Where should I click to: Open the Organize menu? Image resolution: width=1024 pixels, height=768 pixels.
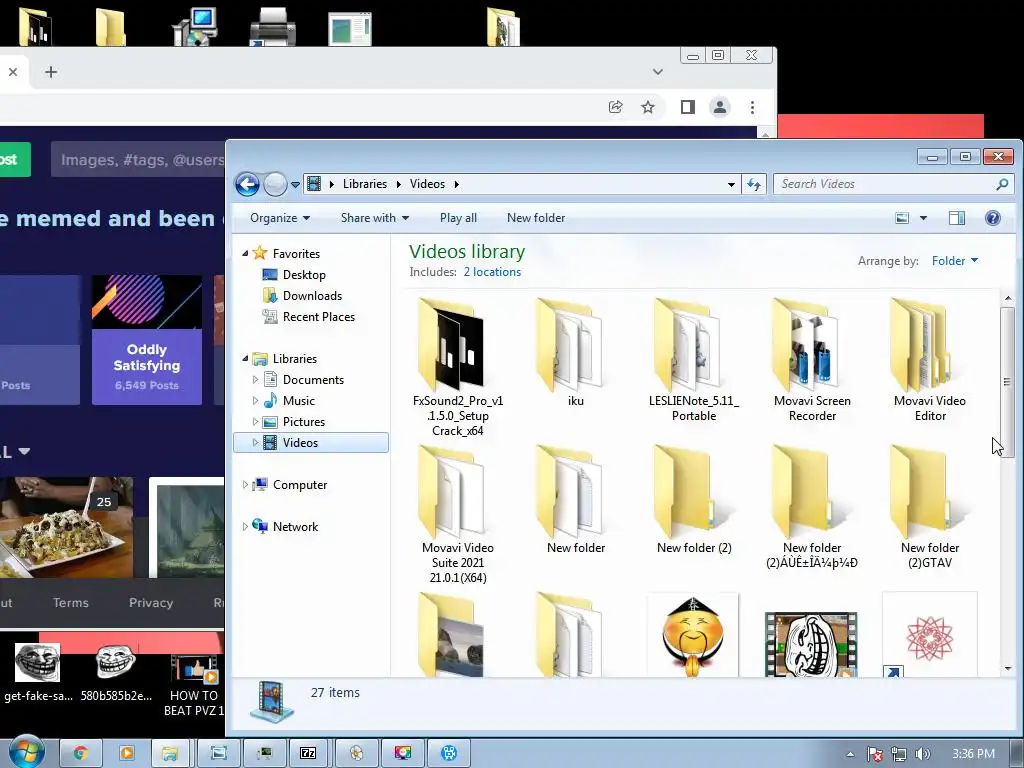(280, 218)
